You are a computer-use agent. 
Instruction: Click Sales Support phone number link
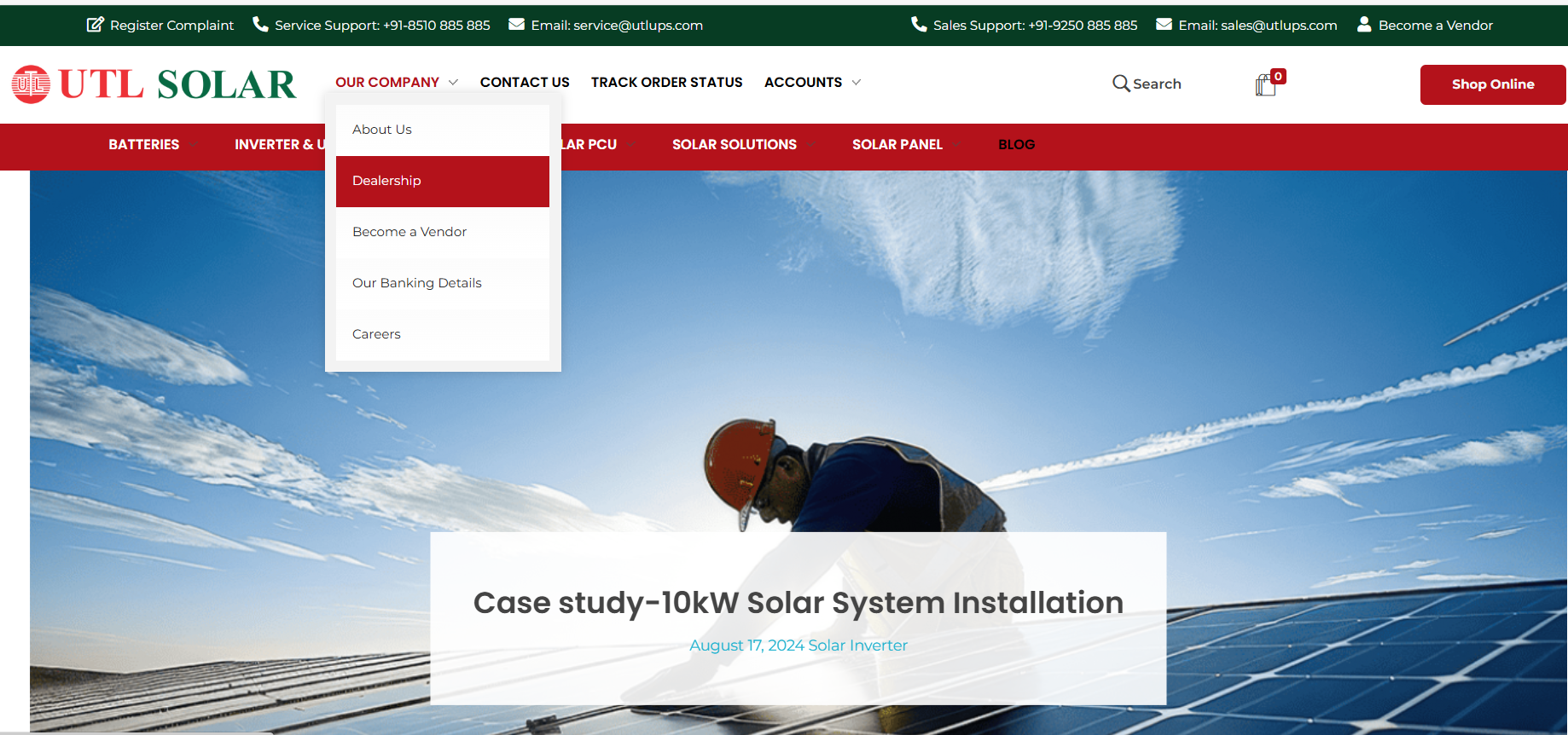(1035, 26)
